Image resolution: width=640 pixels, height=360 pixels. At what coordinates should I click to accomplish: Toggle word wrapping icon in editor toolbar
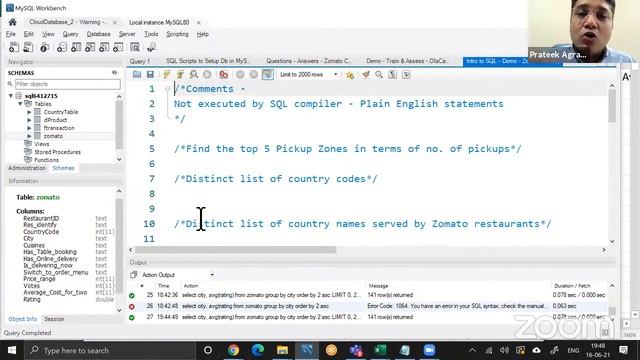point(406,74)
